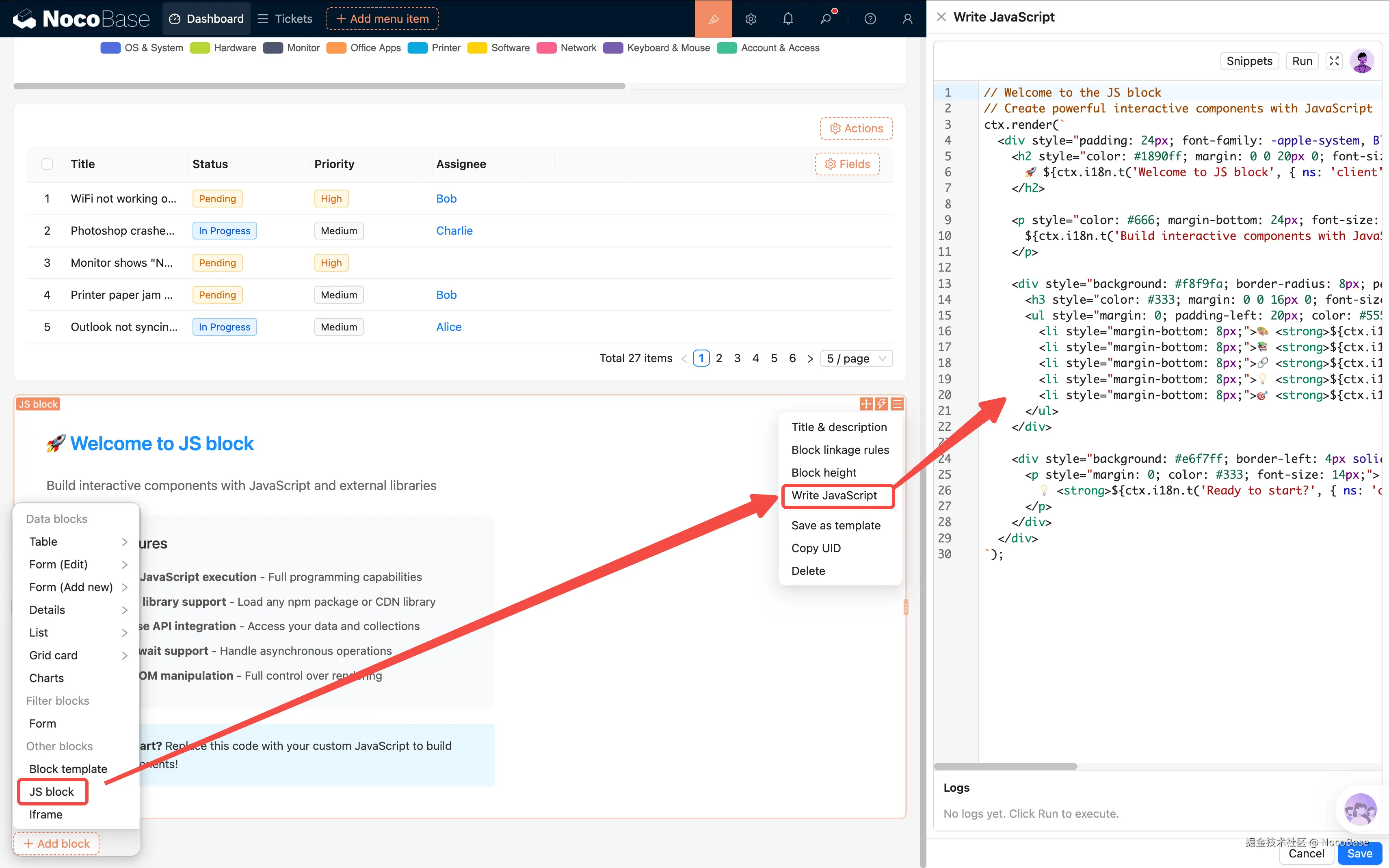Image resolution: width=1389 pixels, height=868 pixels.
Task: Choose JS block from Other blocks menu
Action: [52, 792]
